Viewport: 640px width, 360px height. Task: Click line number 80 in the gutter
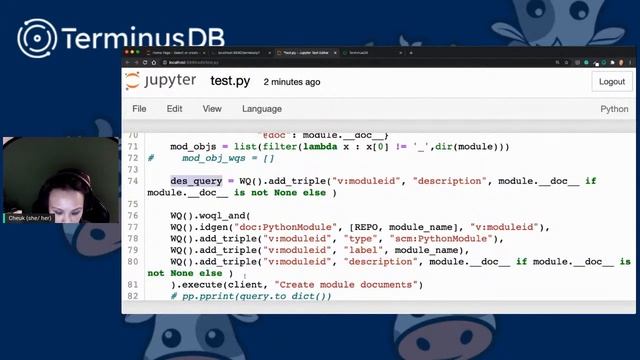click(x=133, y=262)
